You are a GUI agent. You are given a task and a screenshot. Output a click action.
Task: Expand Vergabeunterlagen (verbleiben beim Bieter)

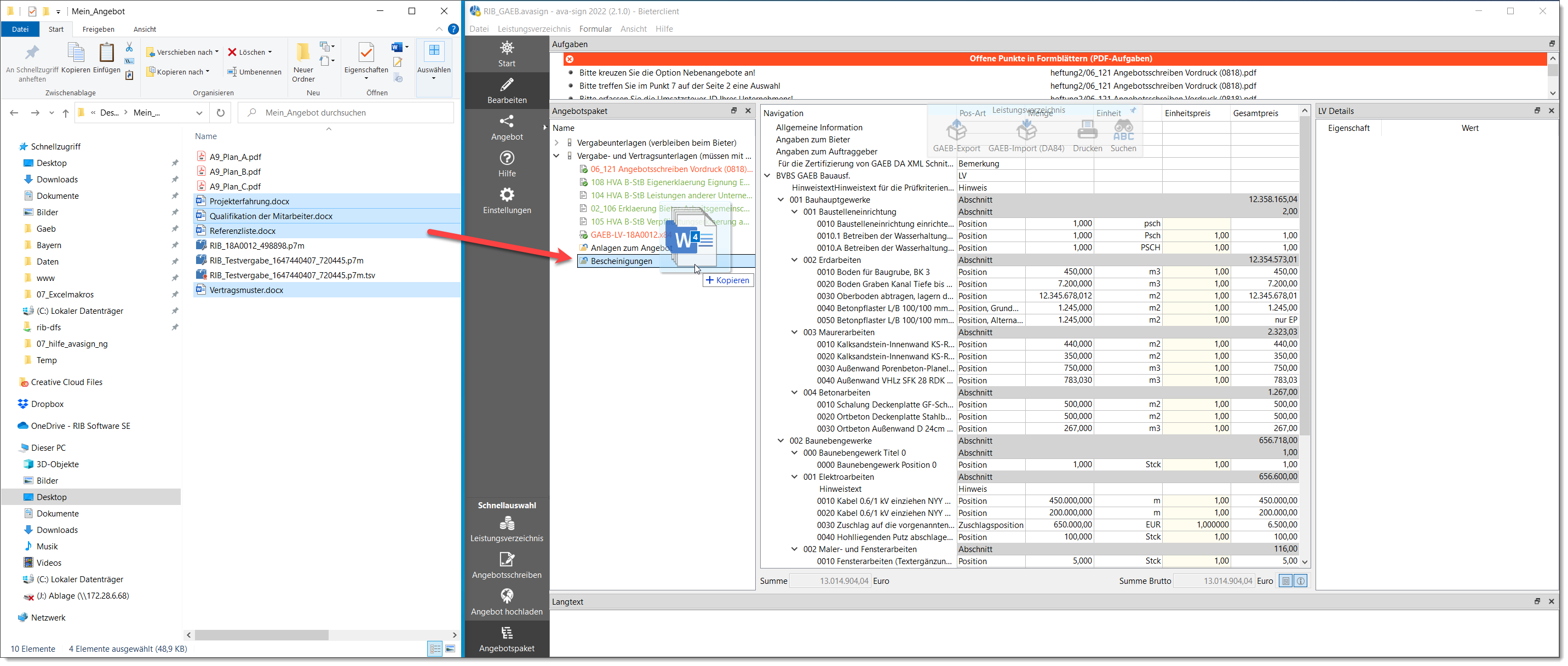point(556,143)
